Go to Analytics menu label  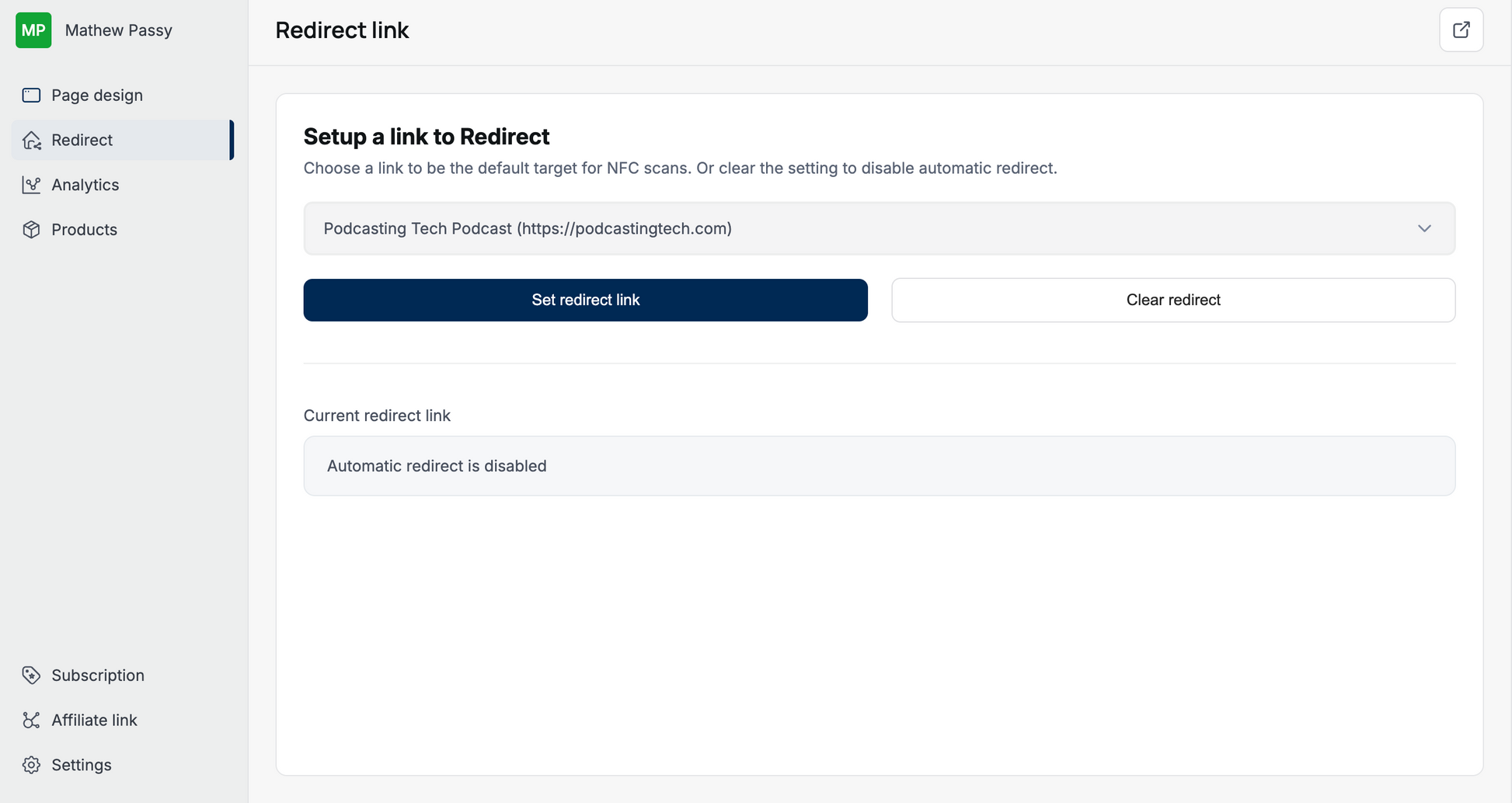point(85,185)
